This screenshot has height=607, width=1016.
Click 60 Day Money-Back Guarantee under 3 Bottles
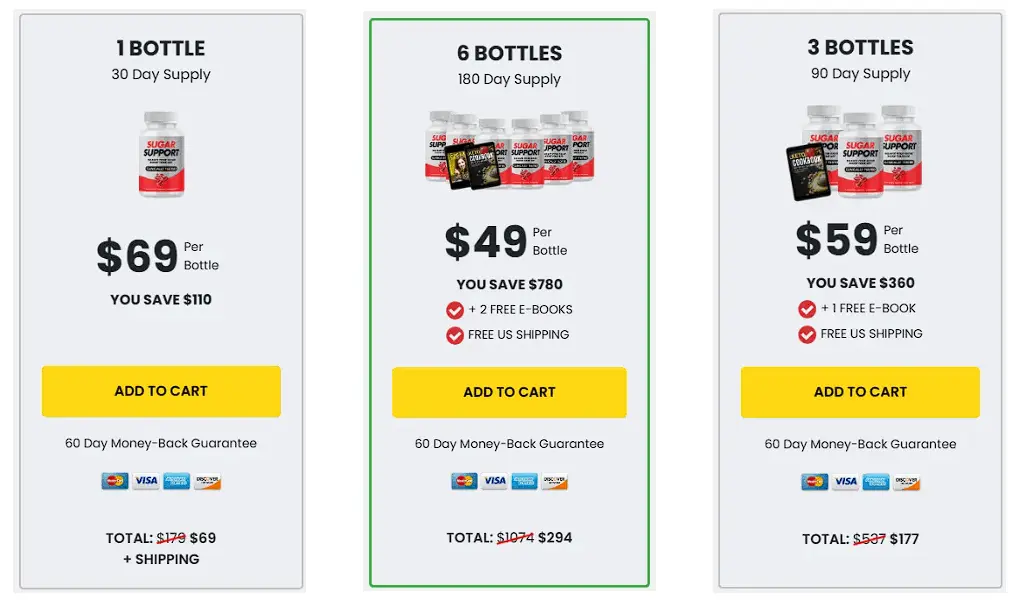[860, 444]
